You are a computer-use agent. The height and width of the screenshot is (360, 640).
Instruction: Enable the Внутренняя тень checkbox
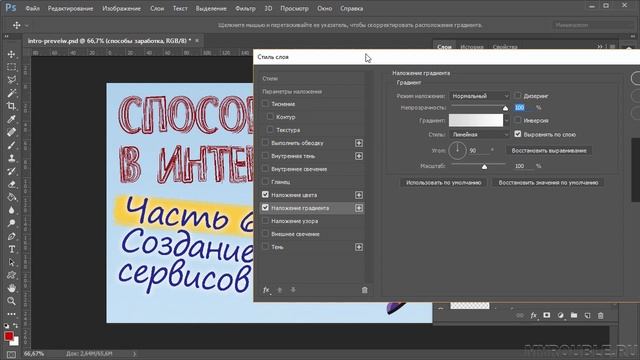coord(265,156)
